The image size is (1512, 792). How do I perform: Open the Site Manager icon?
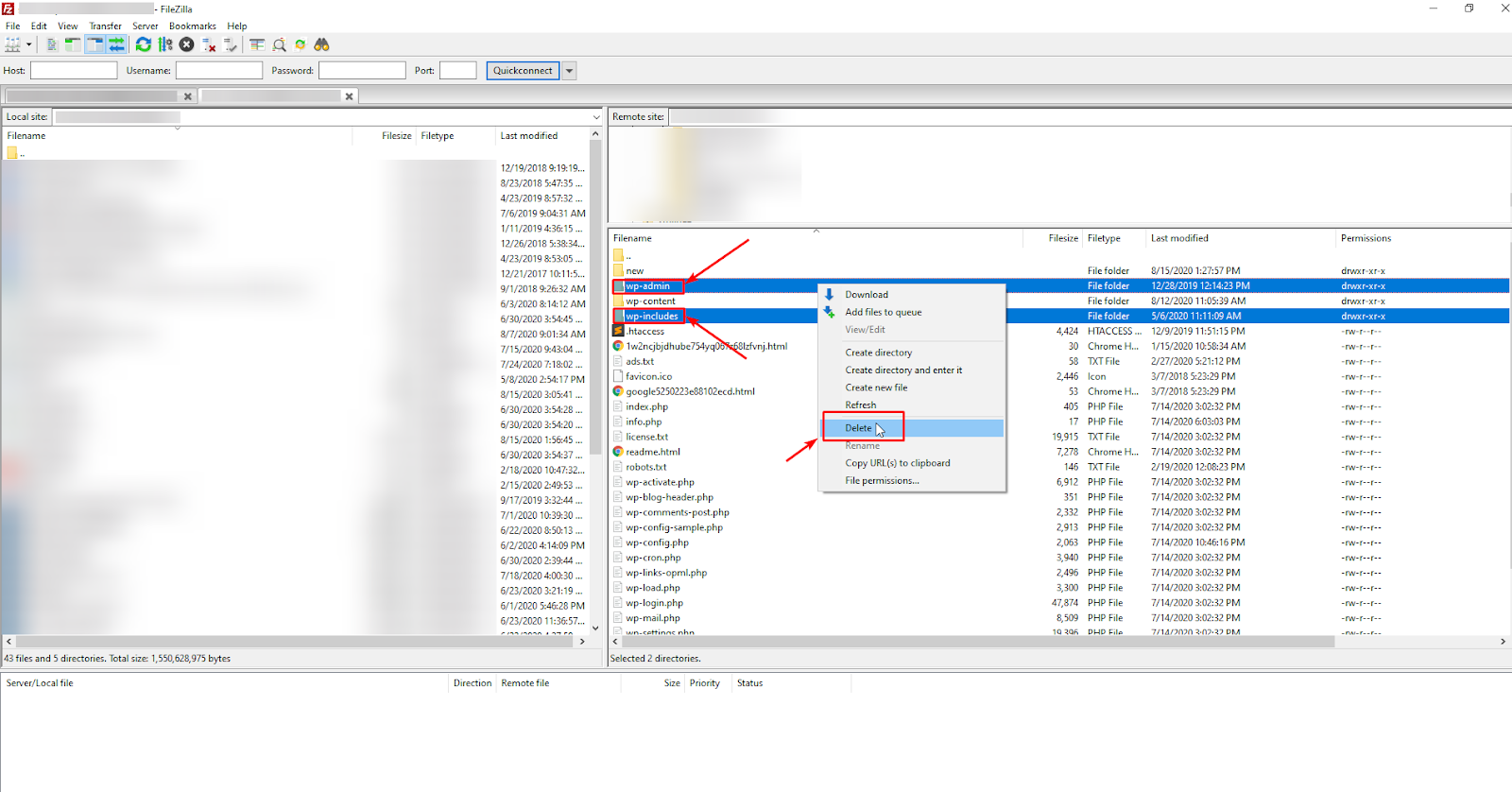coord(13,44)
